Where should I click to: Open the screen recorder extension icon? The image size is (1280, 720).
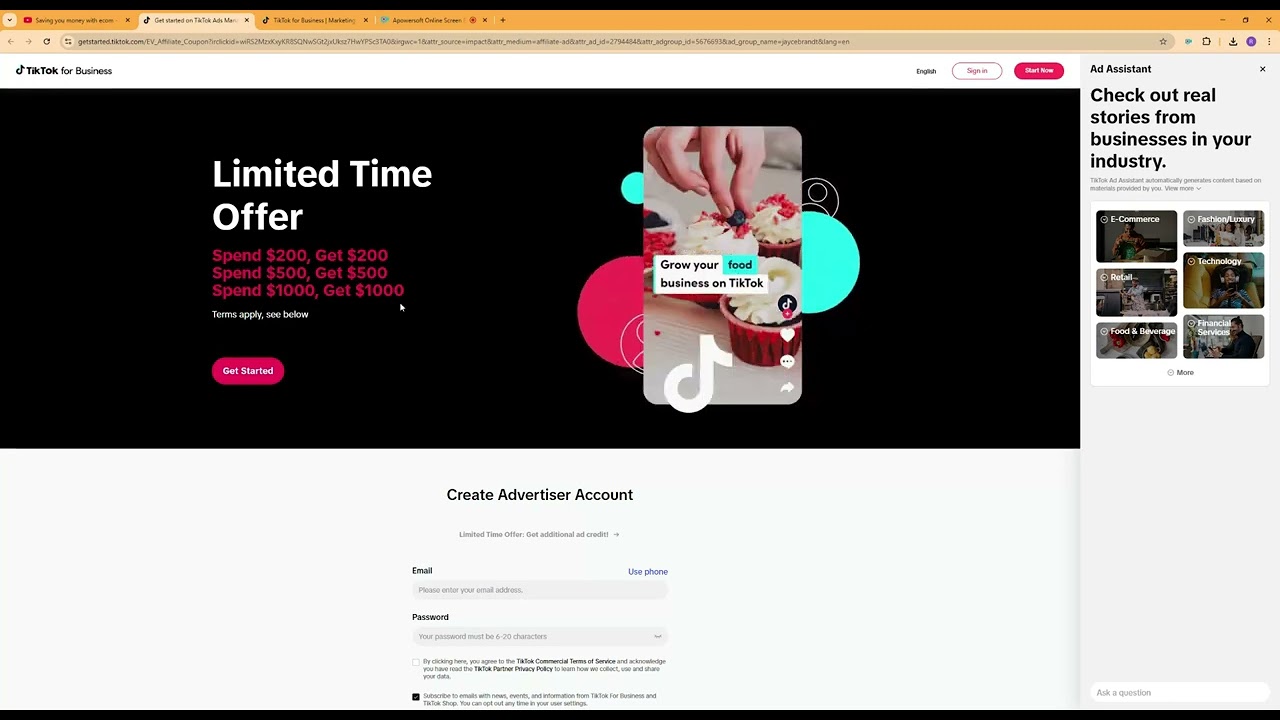(1188, 41)
